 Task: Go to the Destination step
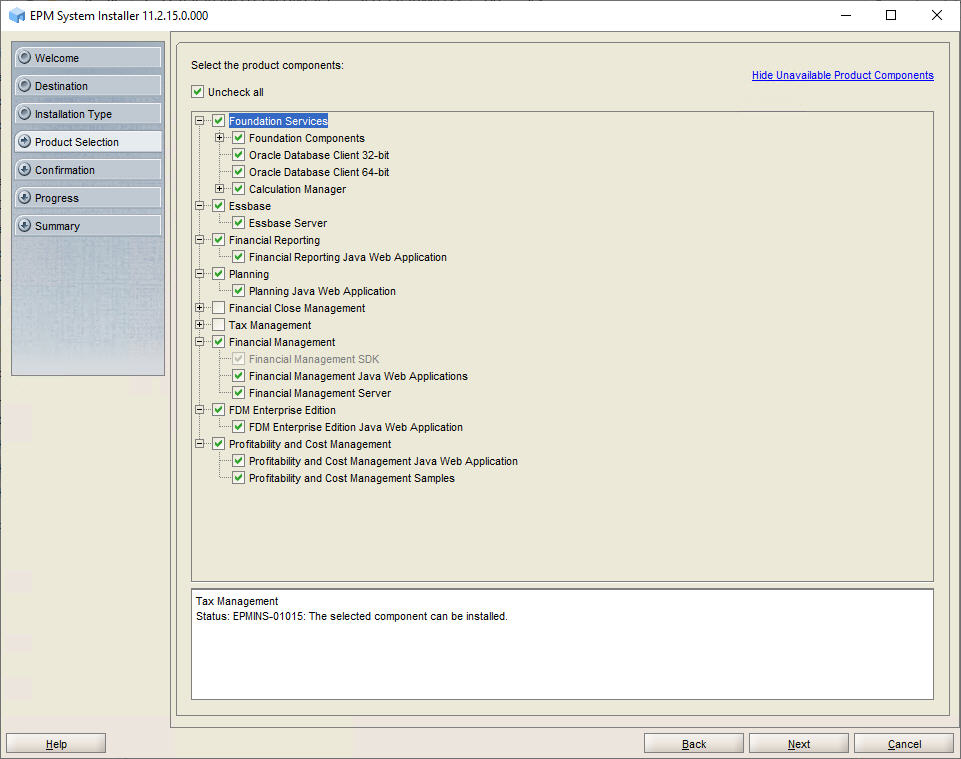[88, 86]
